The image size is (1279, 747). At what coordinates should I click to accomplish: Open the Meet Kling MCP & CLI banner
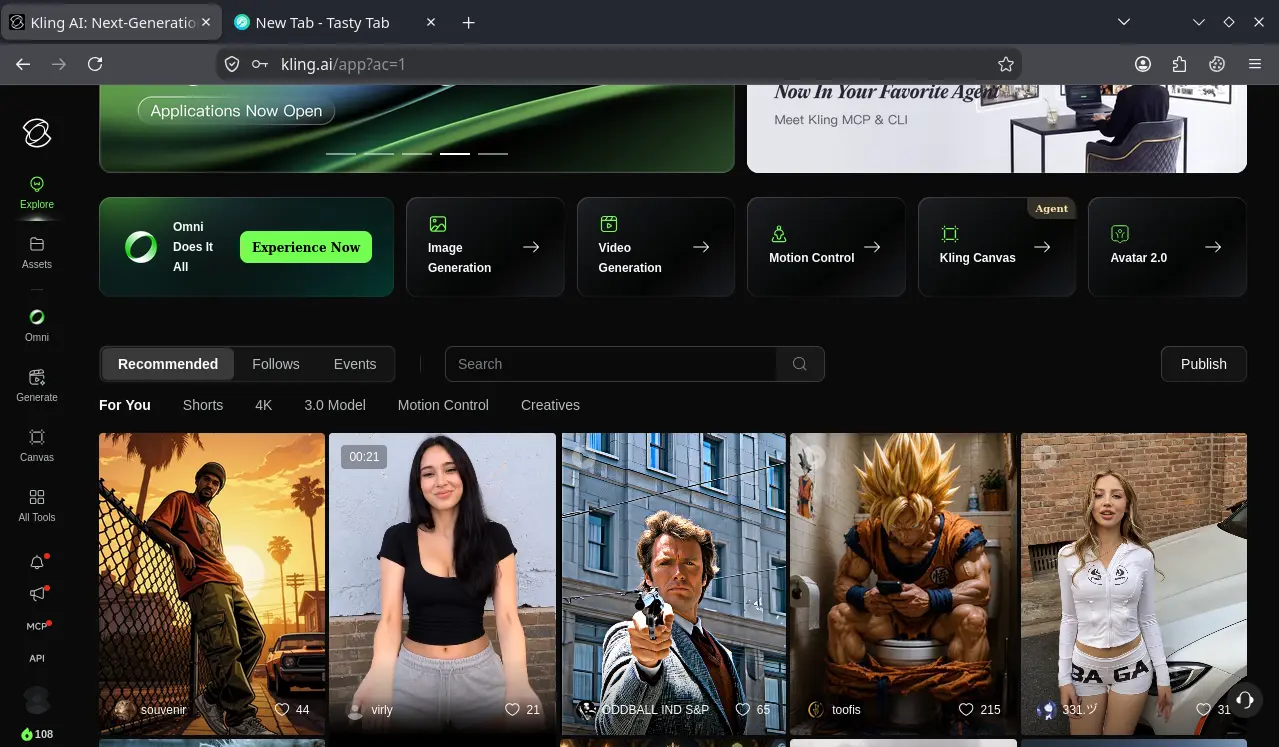(997, 129)
